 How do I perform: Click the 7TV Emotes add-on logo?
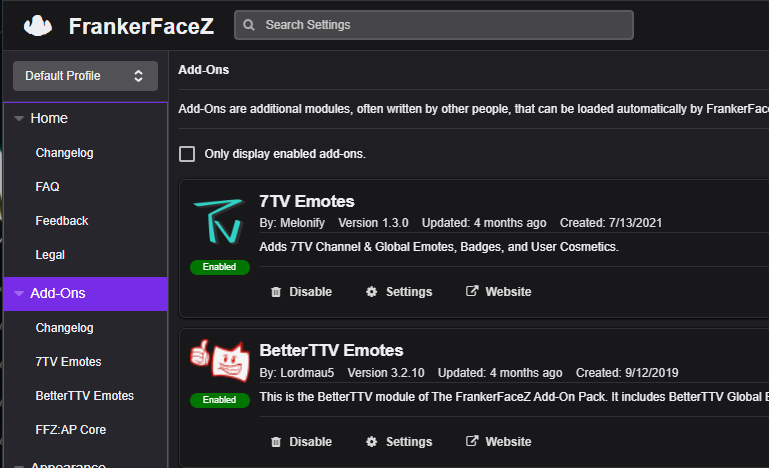pyautogui.click(x=217, y=225)
